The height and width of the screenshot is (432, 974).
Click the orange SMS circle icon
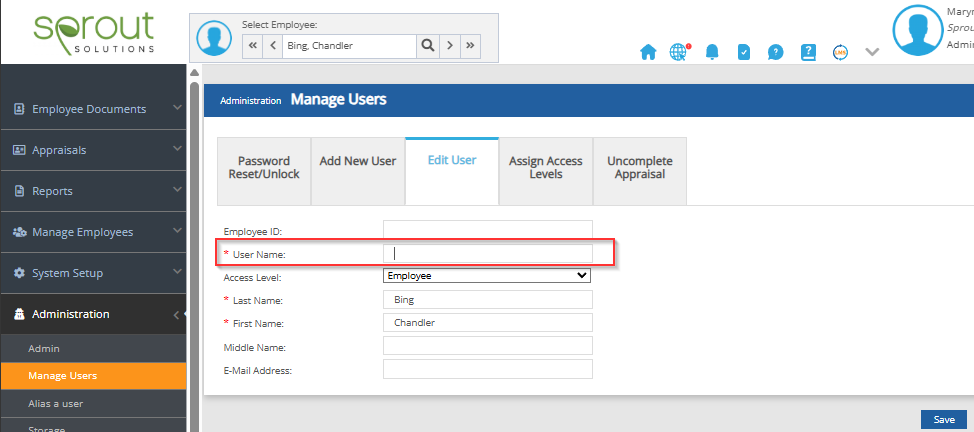pos(840,52)
